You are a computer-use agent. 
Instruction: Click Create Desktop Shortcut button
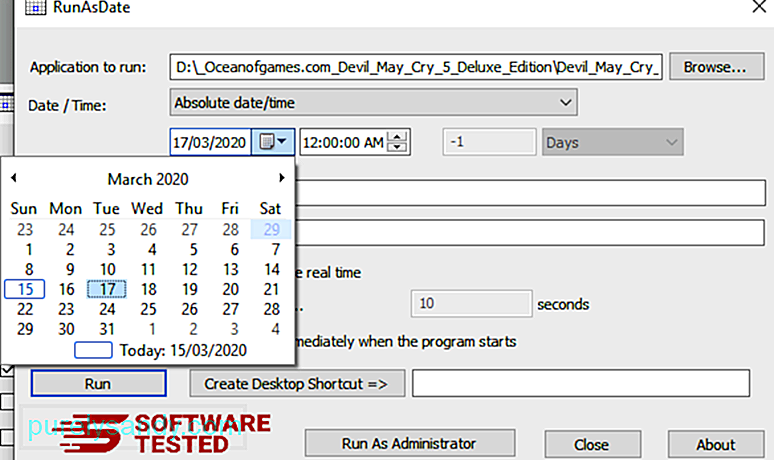tap(297, 383)
